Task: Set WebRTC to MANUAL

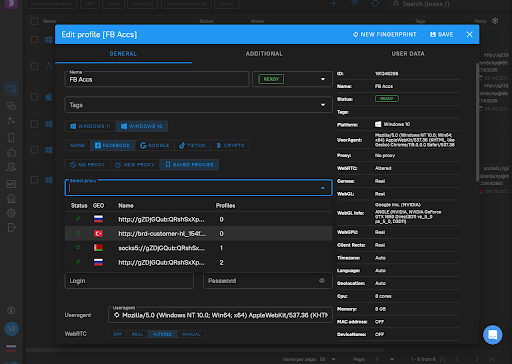Action: point(191,334)
